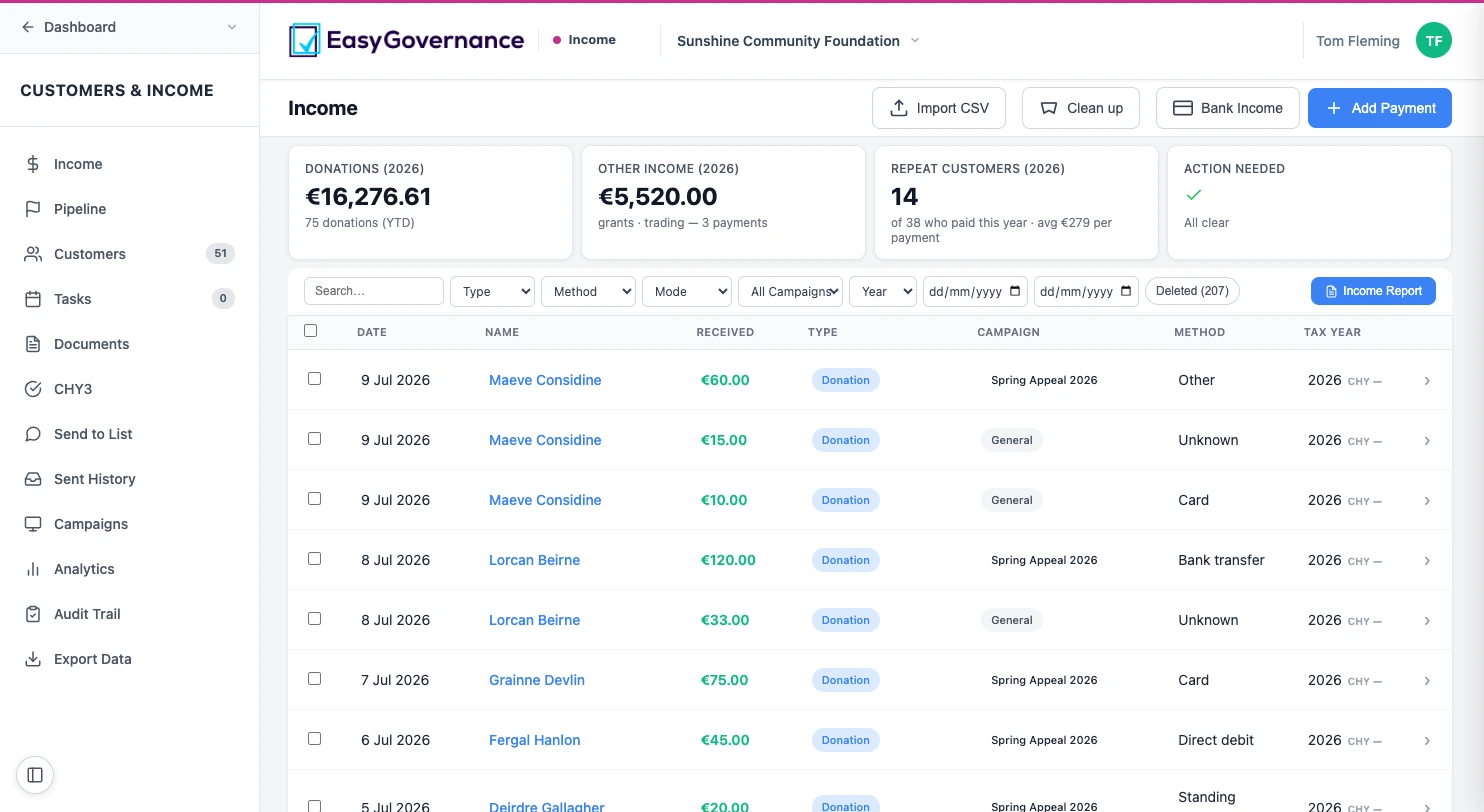Click the Add Payment button

pyautogui.click(x=1380, y=108)
